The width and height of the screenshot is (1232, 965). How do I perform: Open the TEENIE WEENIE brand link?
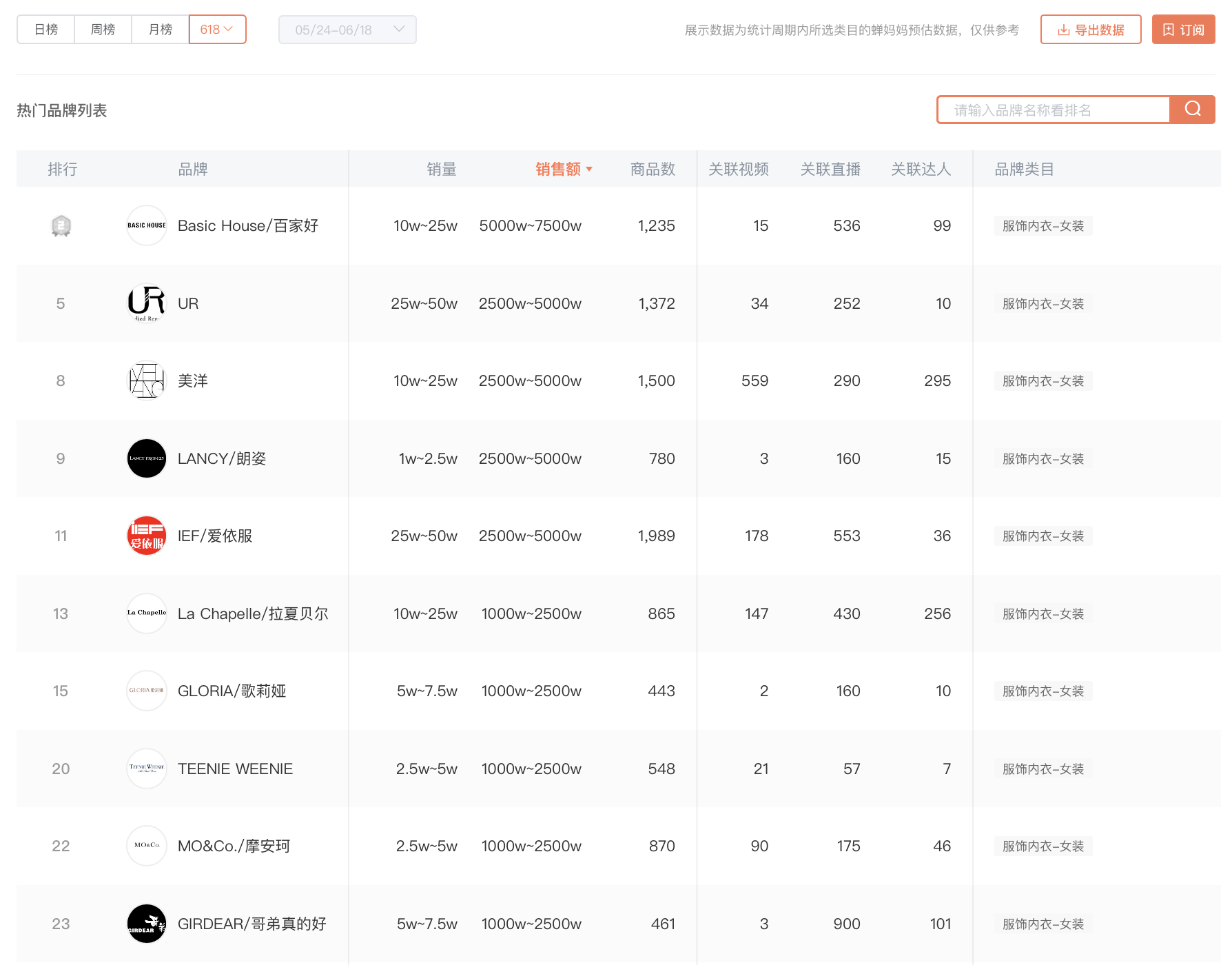[x=236, y=769]
